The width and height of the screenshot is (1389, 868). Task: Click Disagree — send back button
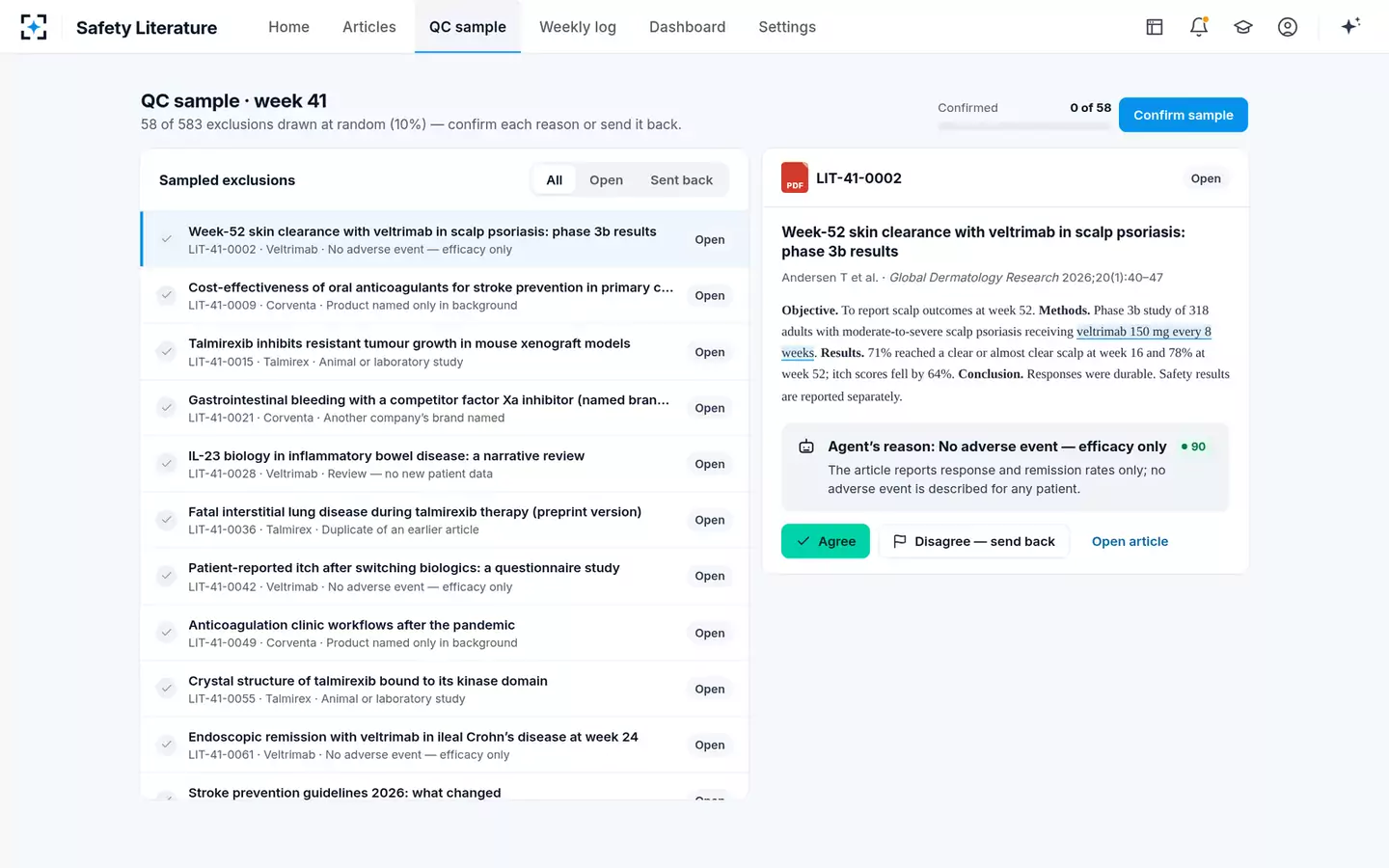point(974,541)
